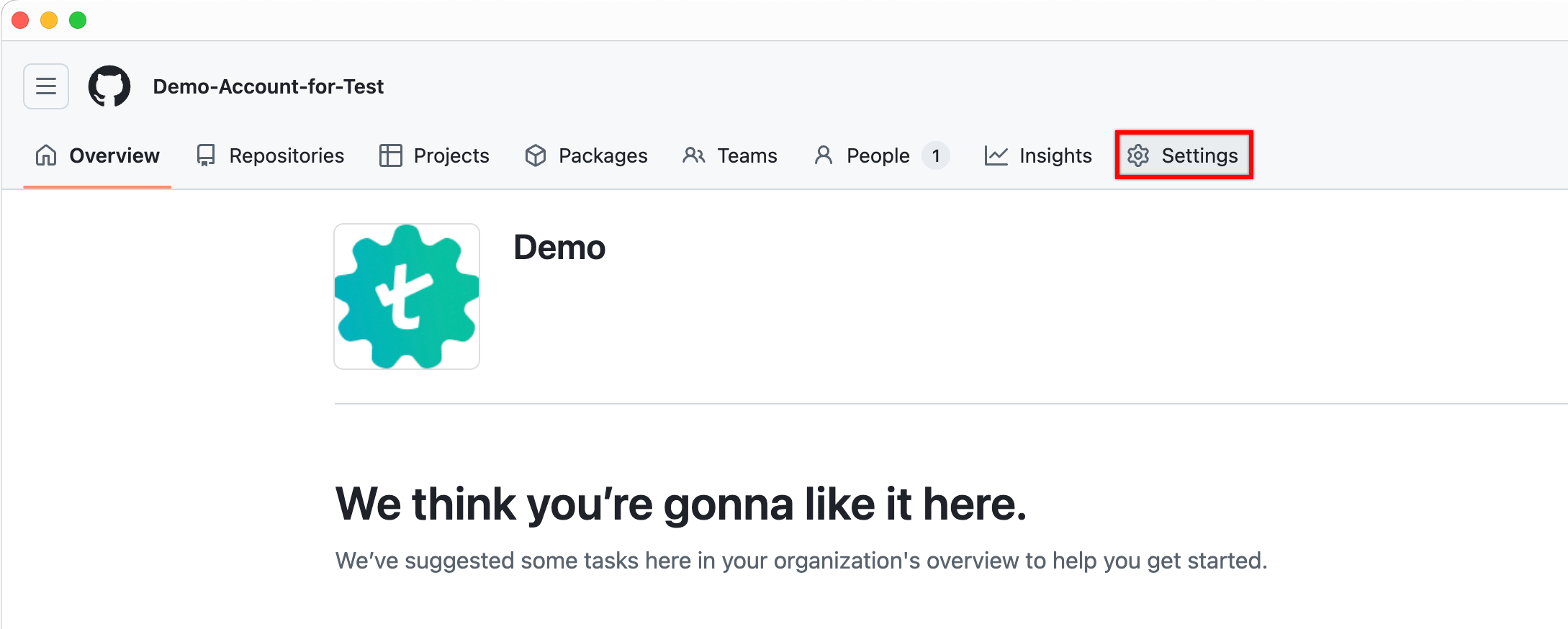
Task: Click the People person icon
Action: (x=824, y=155)
